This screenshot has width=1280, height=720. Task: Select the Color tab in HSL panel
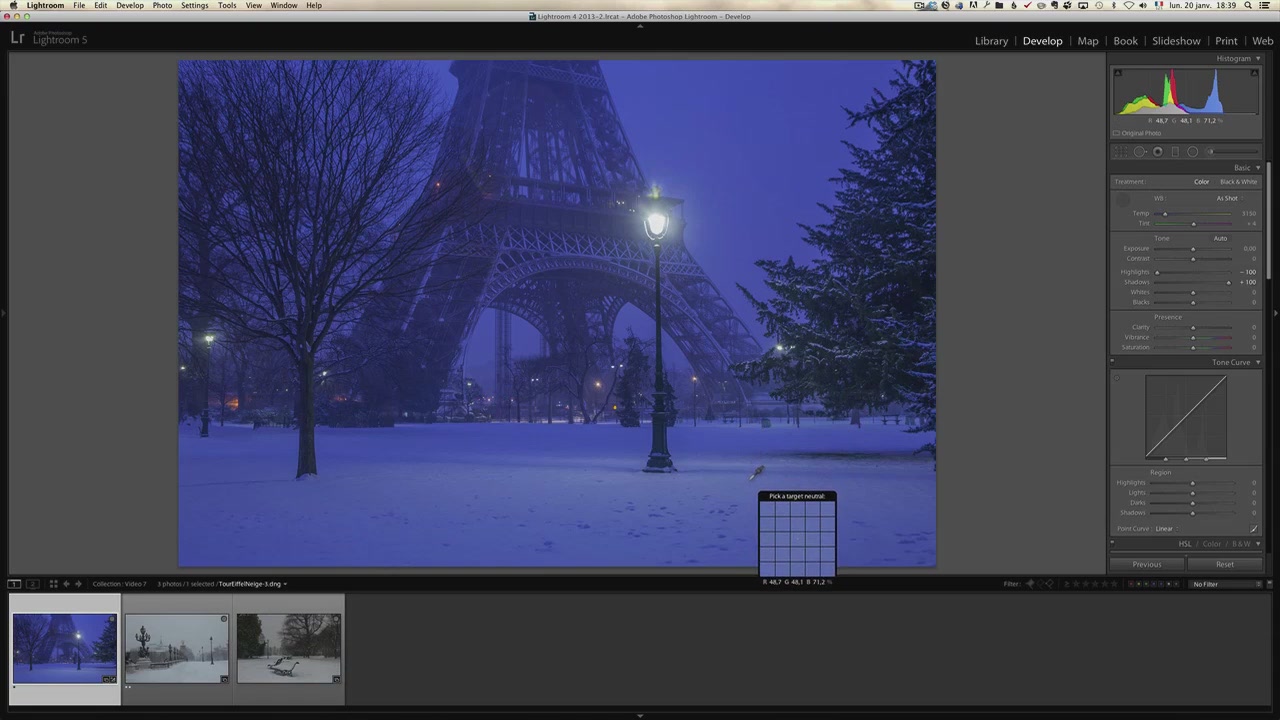1212,544
